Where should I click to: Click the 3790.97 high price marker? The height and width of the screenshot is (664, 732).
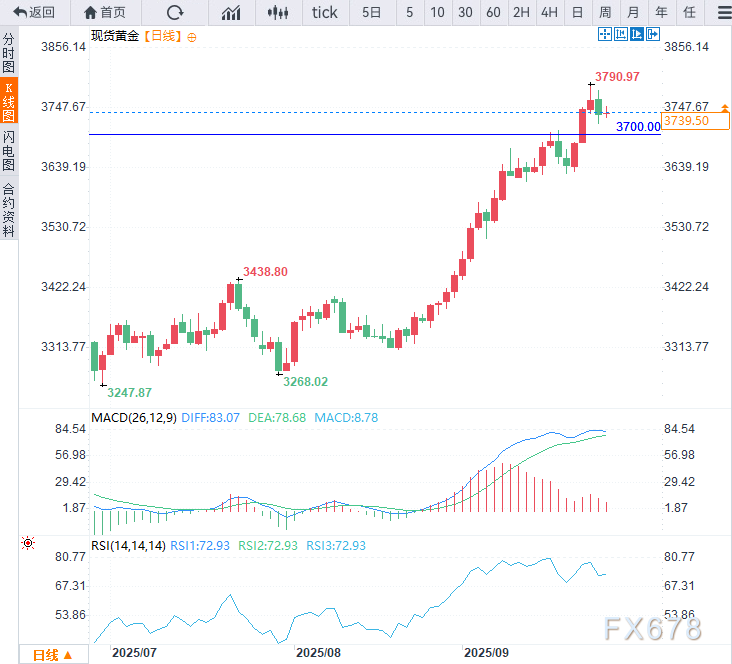point(617,77)
